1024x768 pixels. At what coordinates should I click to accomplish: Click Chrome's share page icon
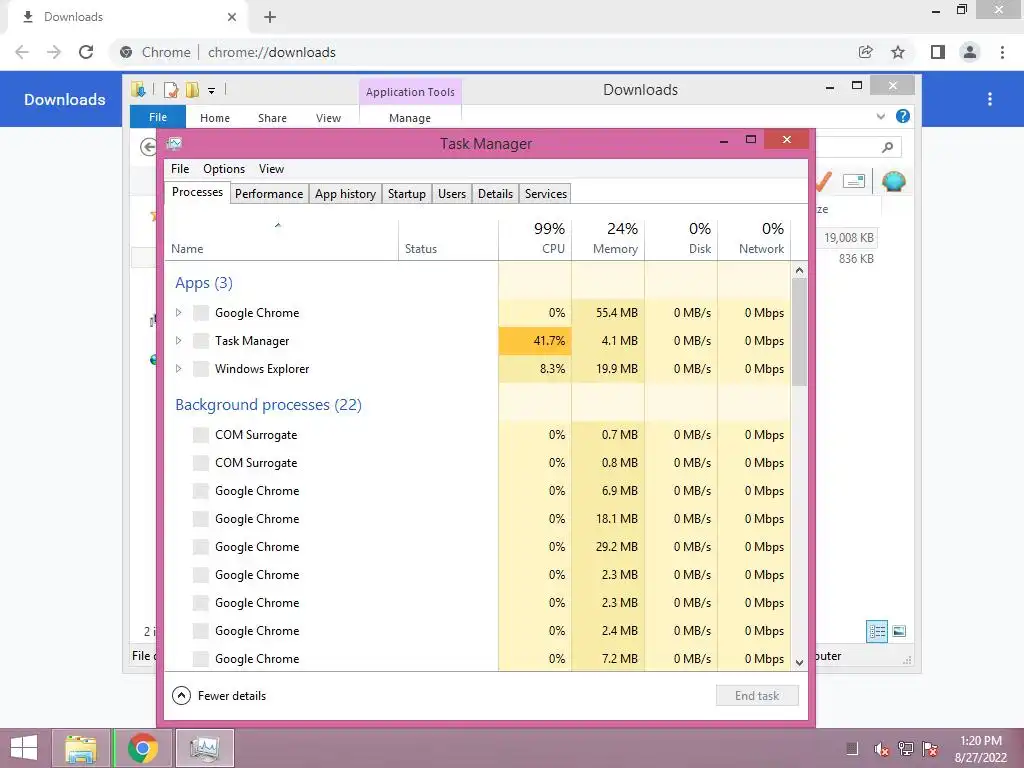(x=865, y=52)
